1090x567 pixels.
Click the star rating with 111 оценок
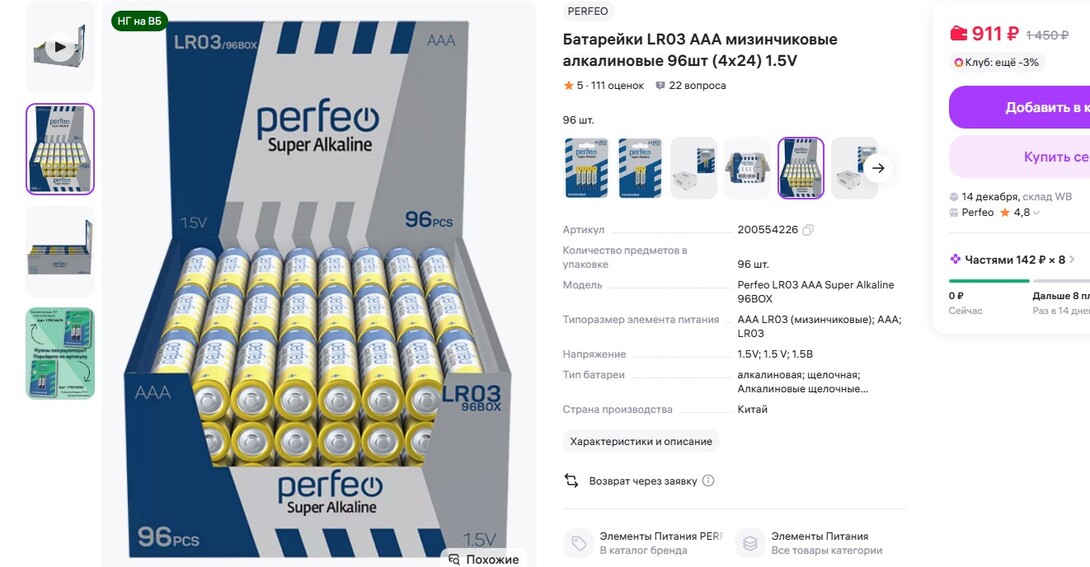(603, 85)
